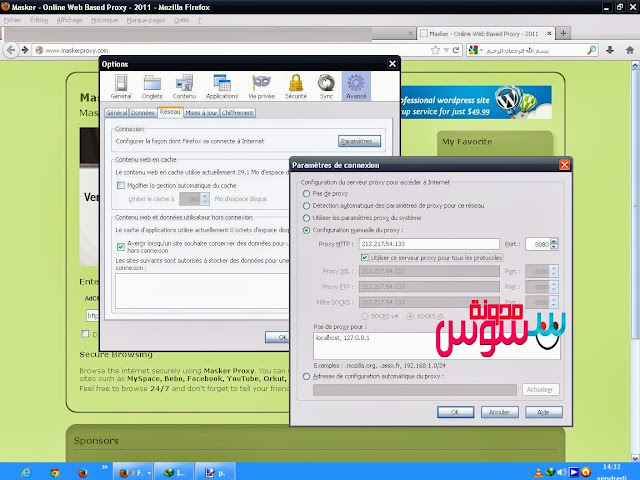Click the search magnifier icon
The height and width of the screenshot is (480, 640).
click(591, 50)
